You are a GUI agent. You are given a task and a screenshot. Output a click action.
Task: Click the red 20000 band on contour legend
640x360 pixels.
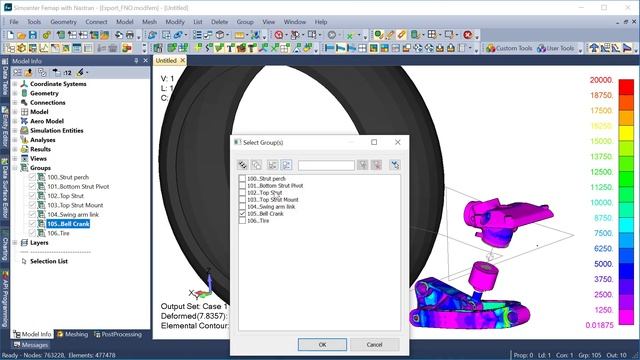tap(626, 87)
